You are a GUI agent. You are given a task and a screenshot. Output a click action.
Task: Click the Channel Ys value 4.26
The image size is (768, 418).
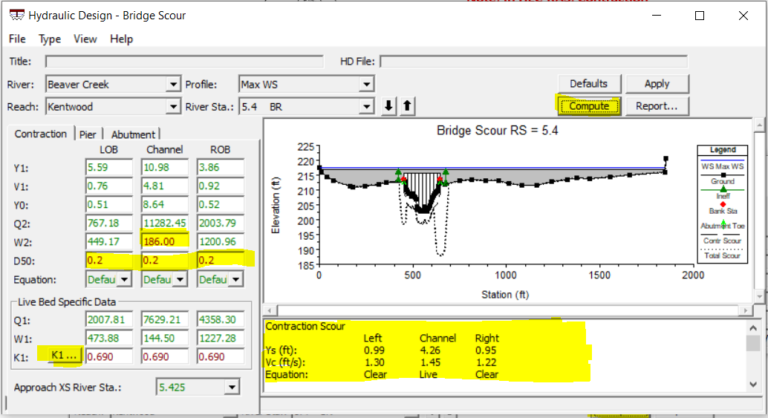click(430, 350)
